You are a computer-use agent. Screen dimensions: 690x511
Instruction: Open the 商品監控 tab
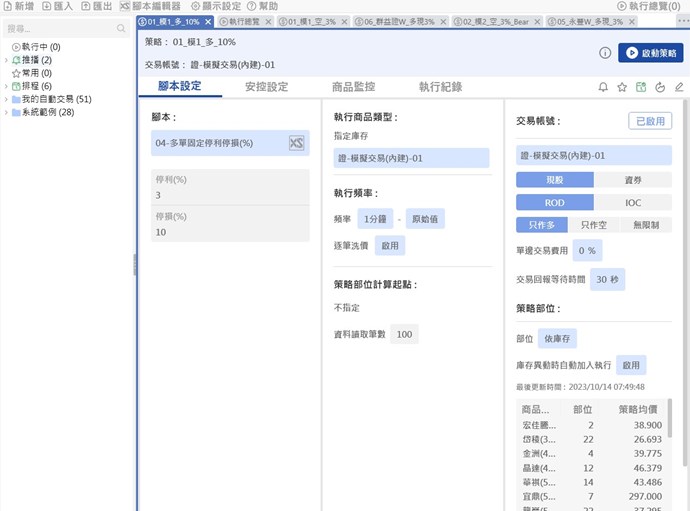352,87
